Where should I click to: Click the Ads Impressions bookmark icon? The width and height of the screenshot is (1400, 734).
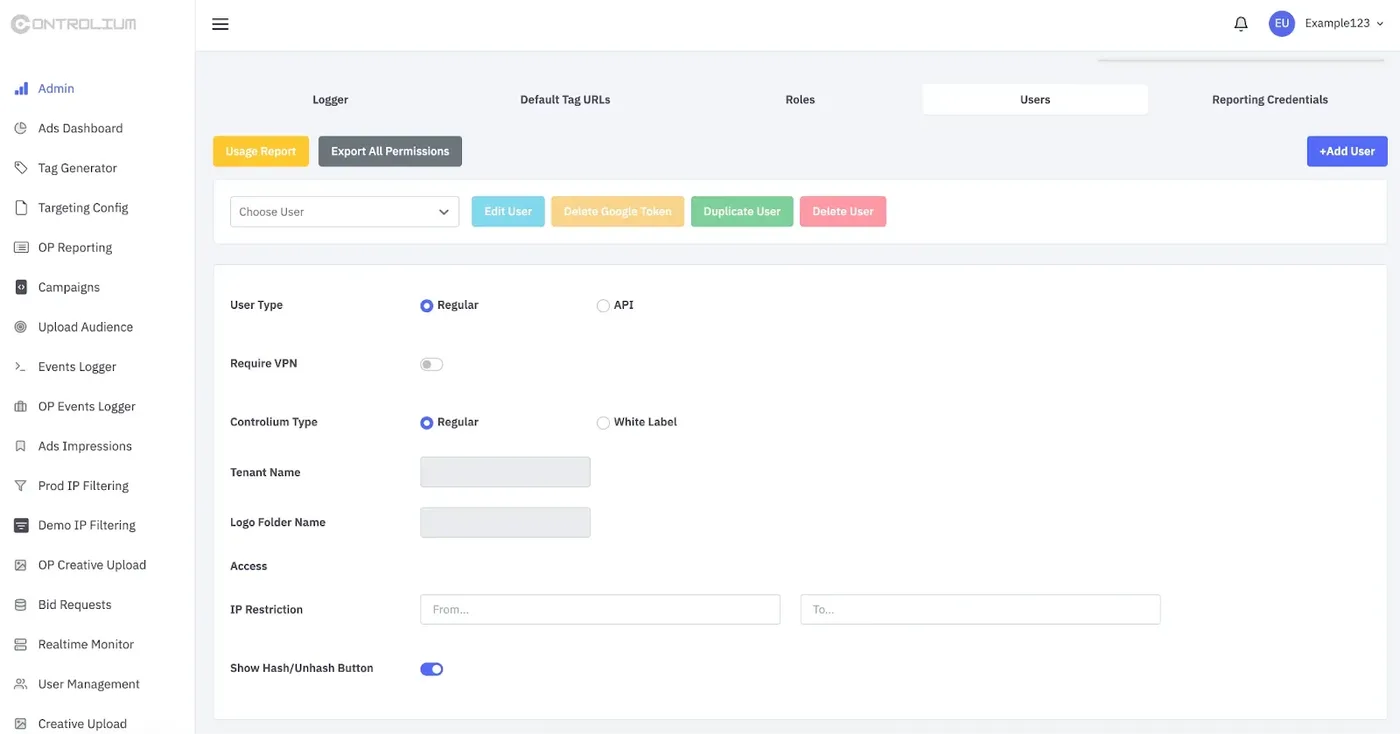21,446
